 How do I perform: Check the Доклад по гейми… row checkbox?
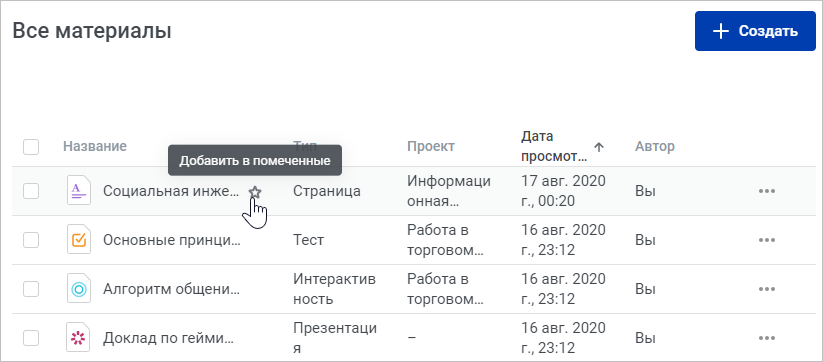31,338
